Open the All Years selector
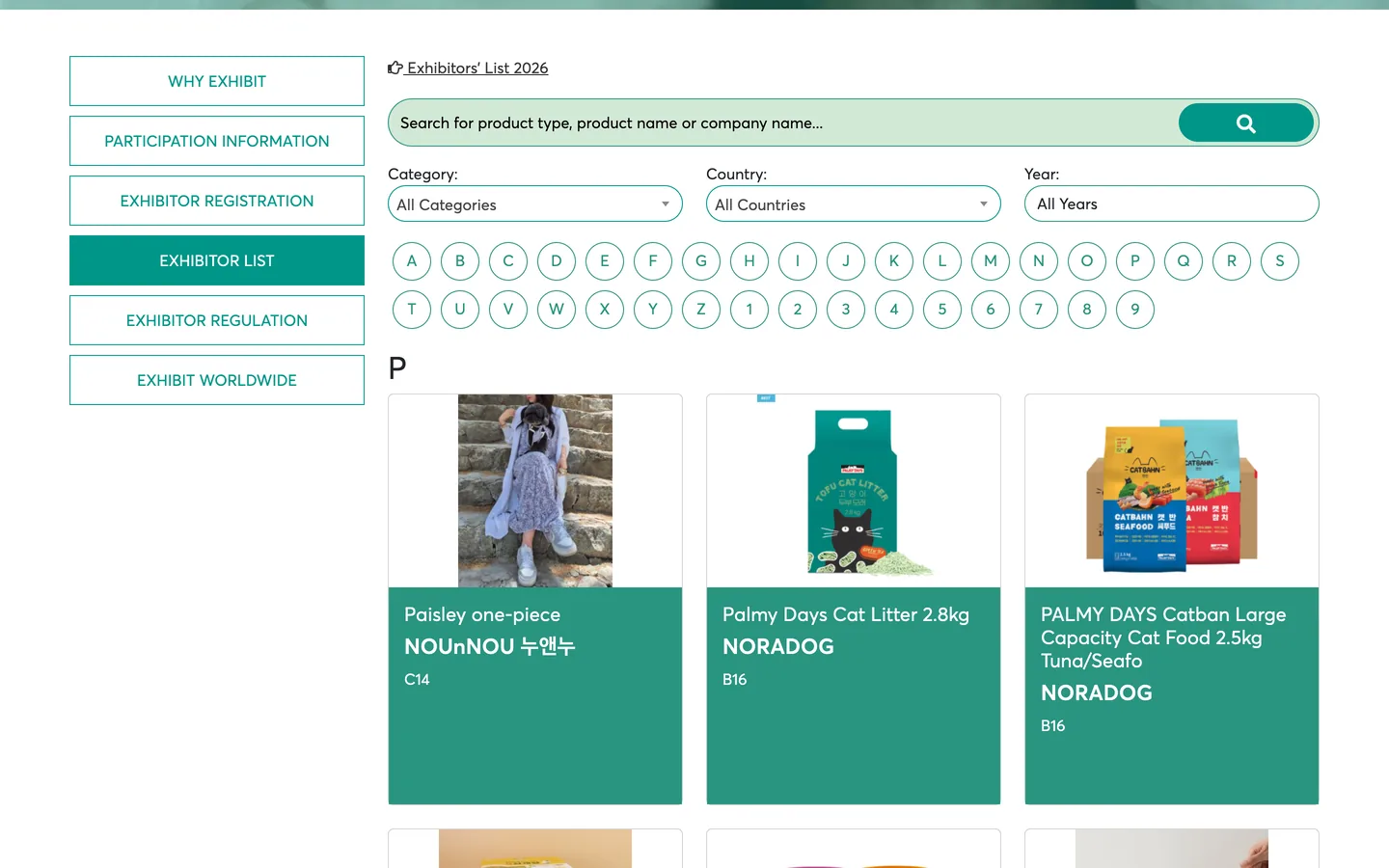Image resolution: width=1389 pixels, height=868 pixels. click(x=1172, y=203)
